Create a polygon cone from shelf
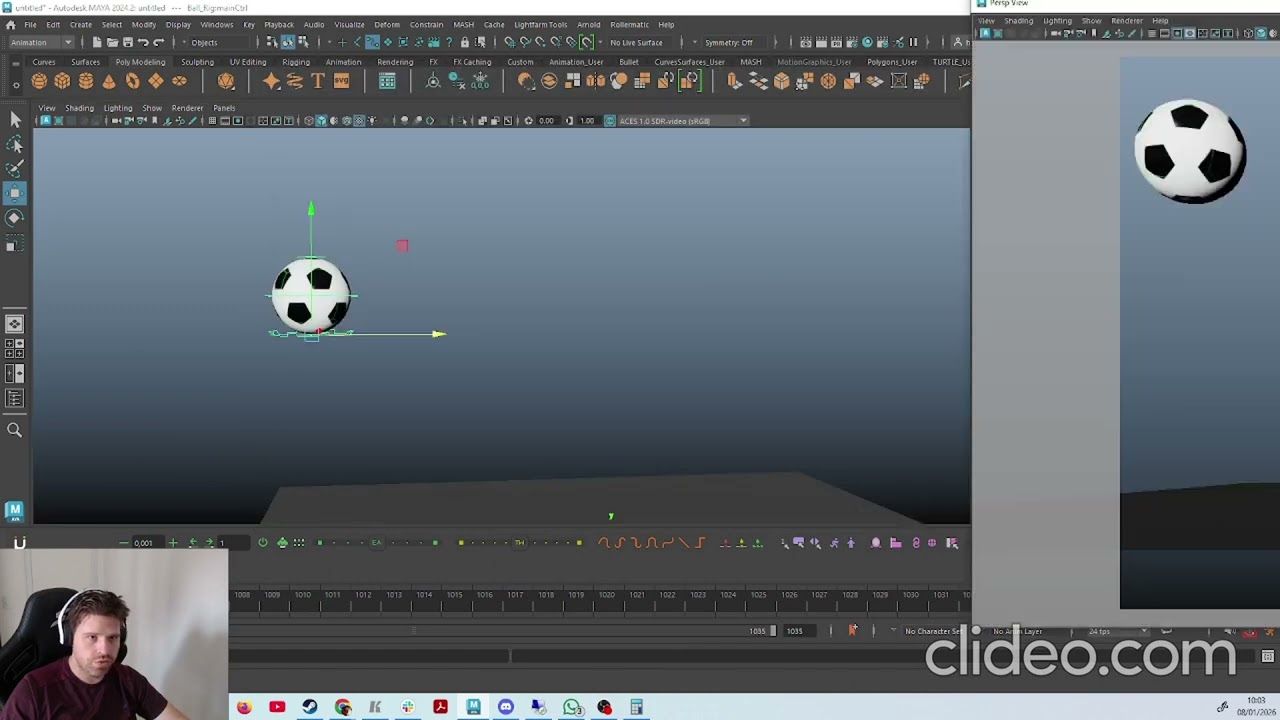 pos(109,81)
